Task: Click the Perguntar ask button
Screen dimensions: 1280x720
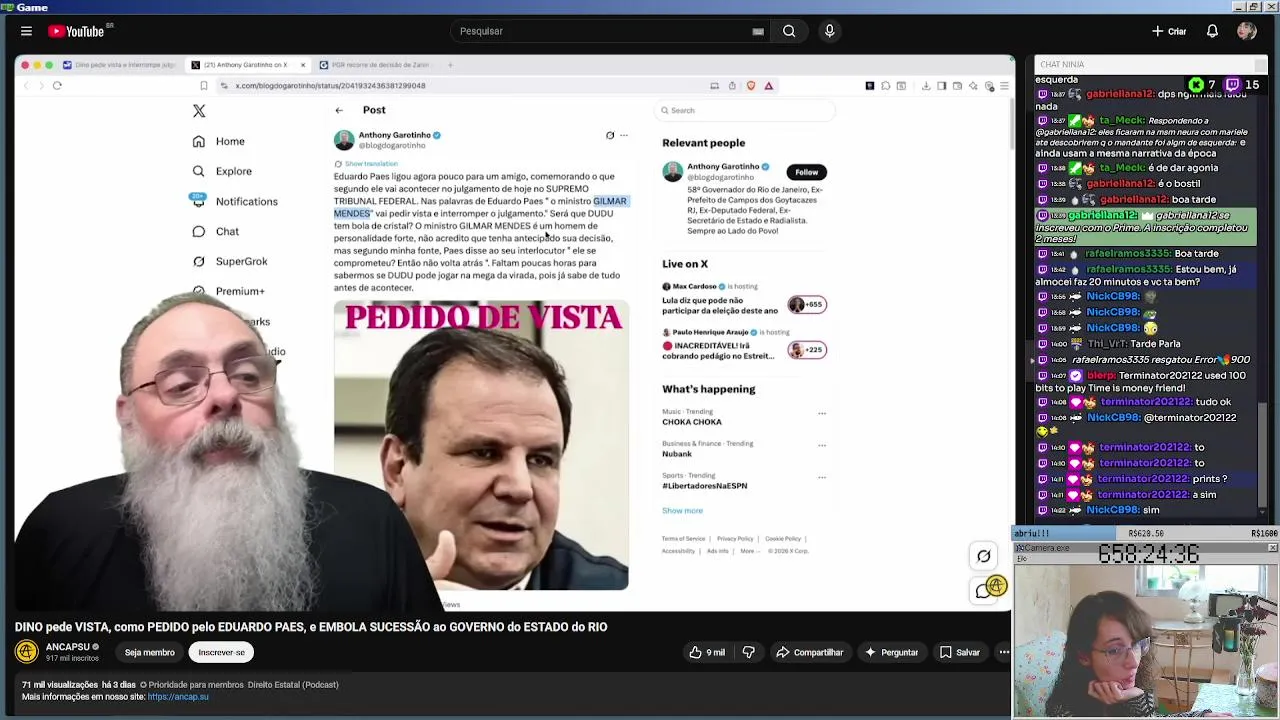Action: [891, 652]
